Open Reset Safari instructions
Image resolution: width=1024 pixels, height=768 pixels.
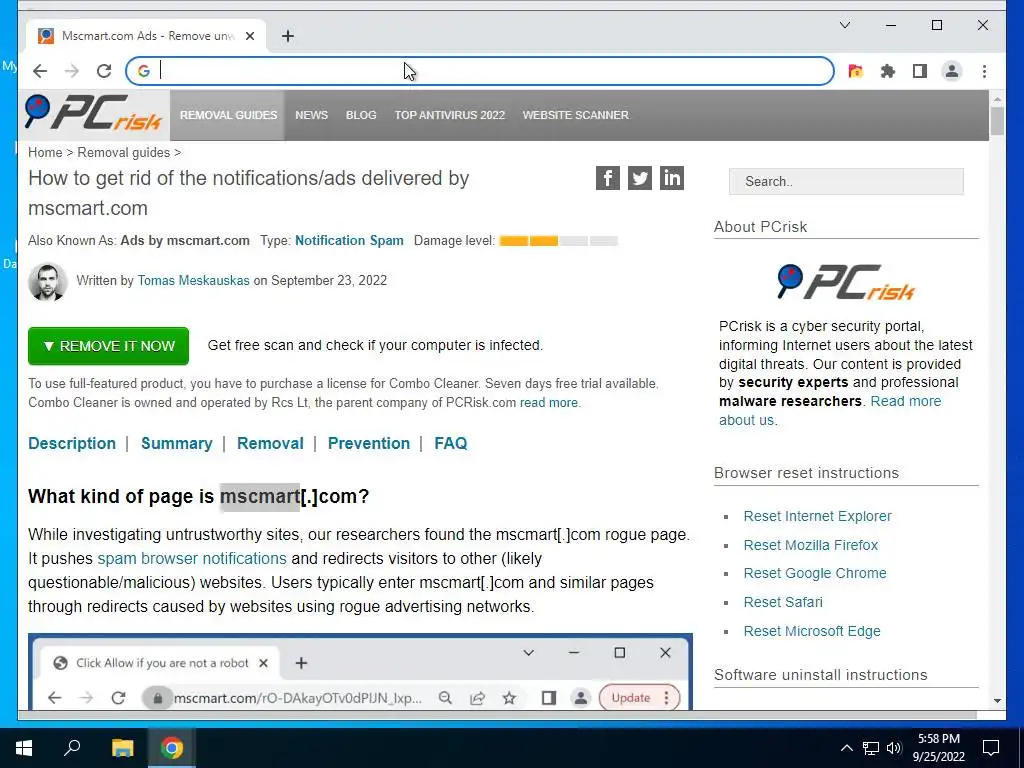tap(783, 602)
